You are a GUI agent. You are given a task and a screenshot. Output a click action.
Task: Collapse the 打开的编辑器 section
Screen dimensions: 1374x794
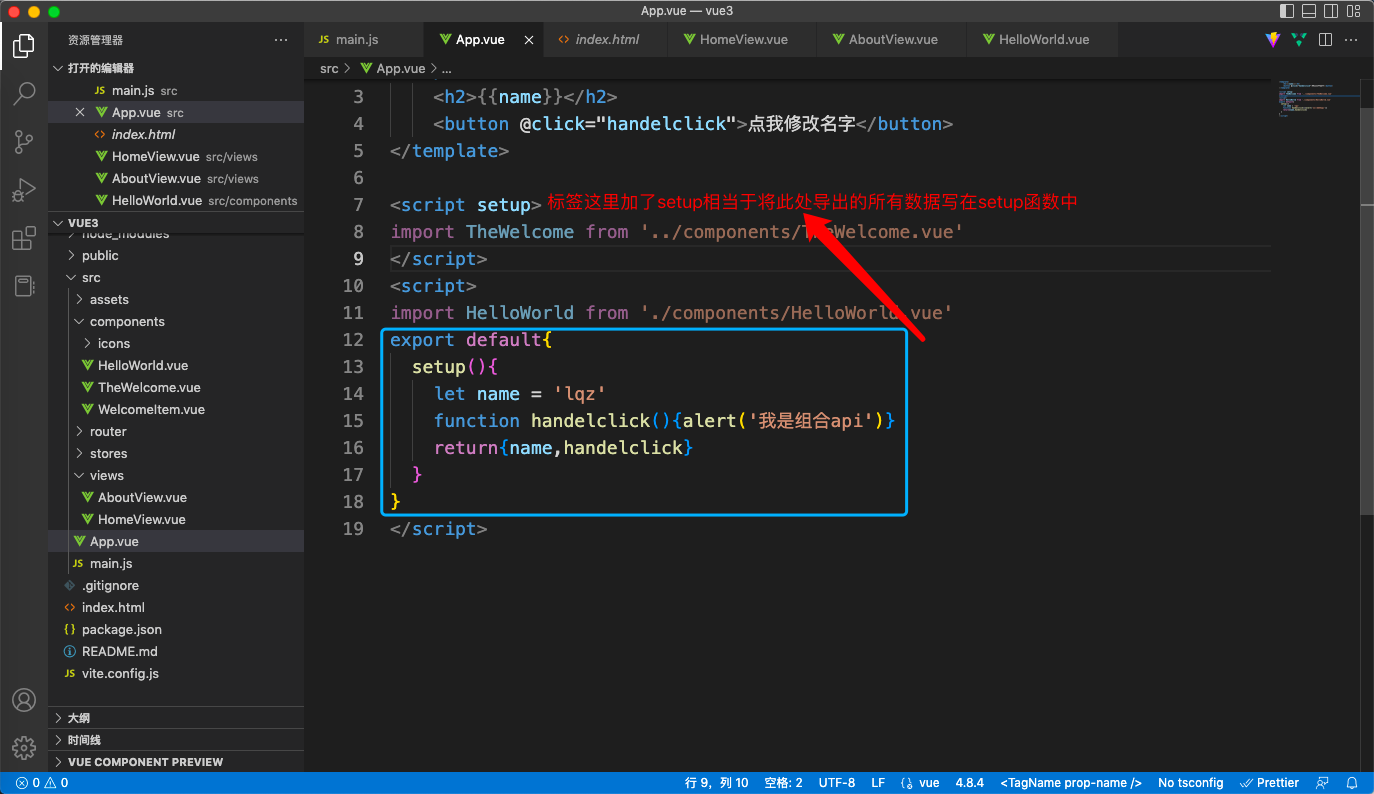pyautogui.click(x=176, y=68)
